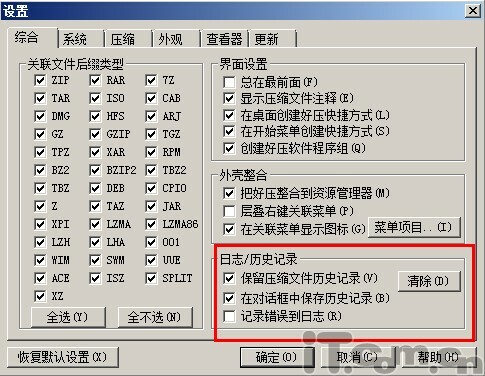
Task: Toggle the TAZ association checkbox
Action: click(x=95, y=206)
